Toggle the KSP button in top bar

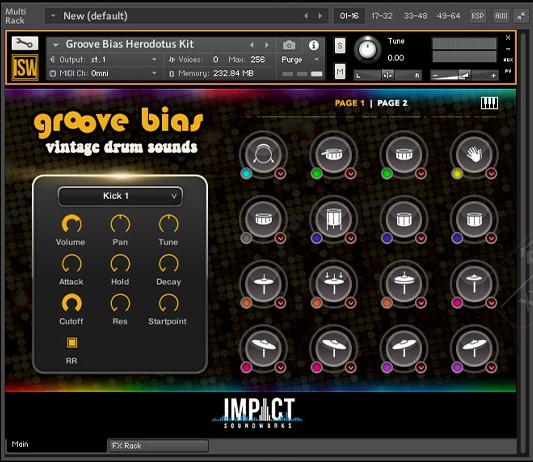coord(477,16)
